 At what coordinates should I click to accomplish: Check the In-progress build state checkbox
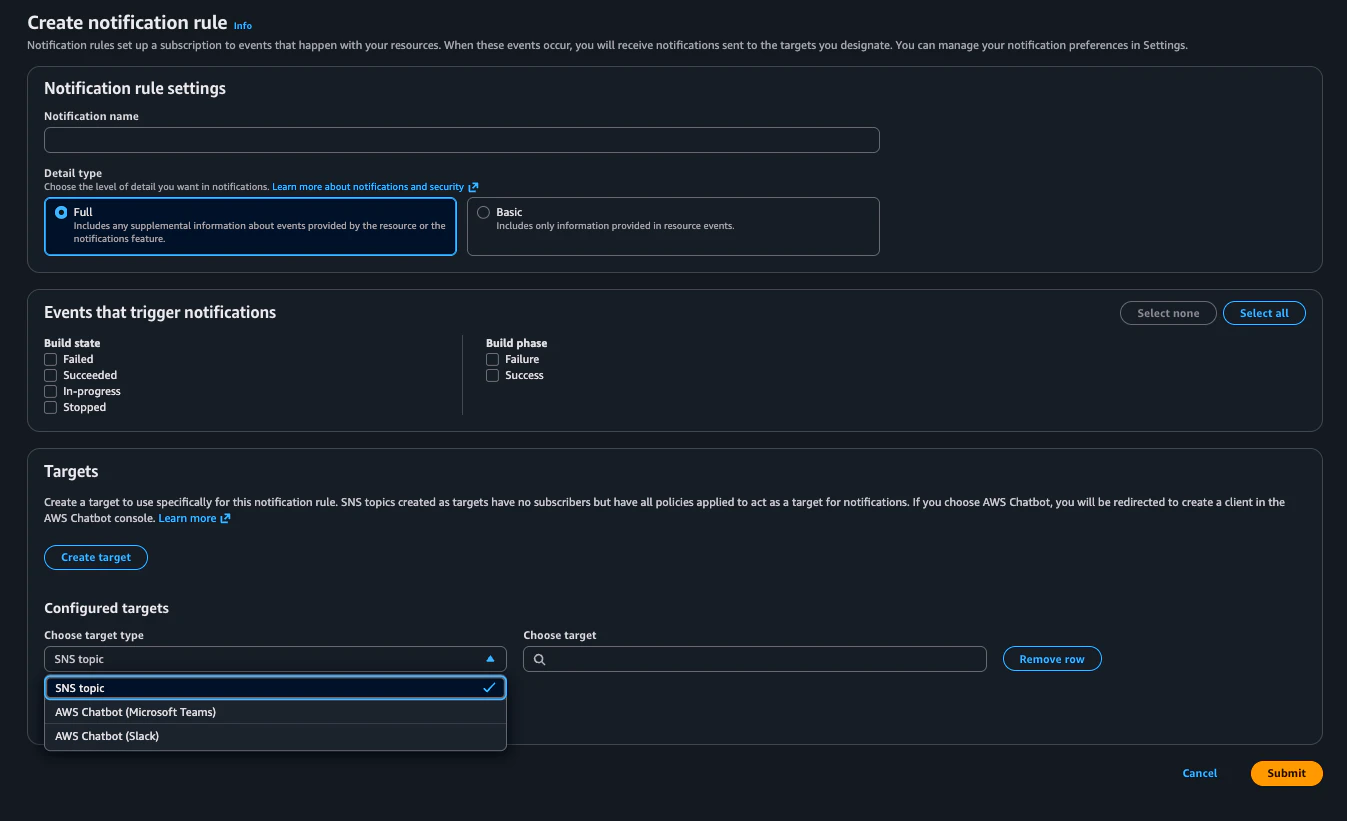point(50,391)
